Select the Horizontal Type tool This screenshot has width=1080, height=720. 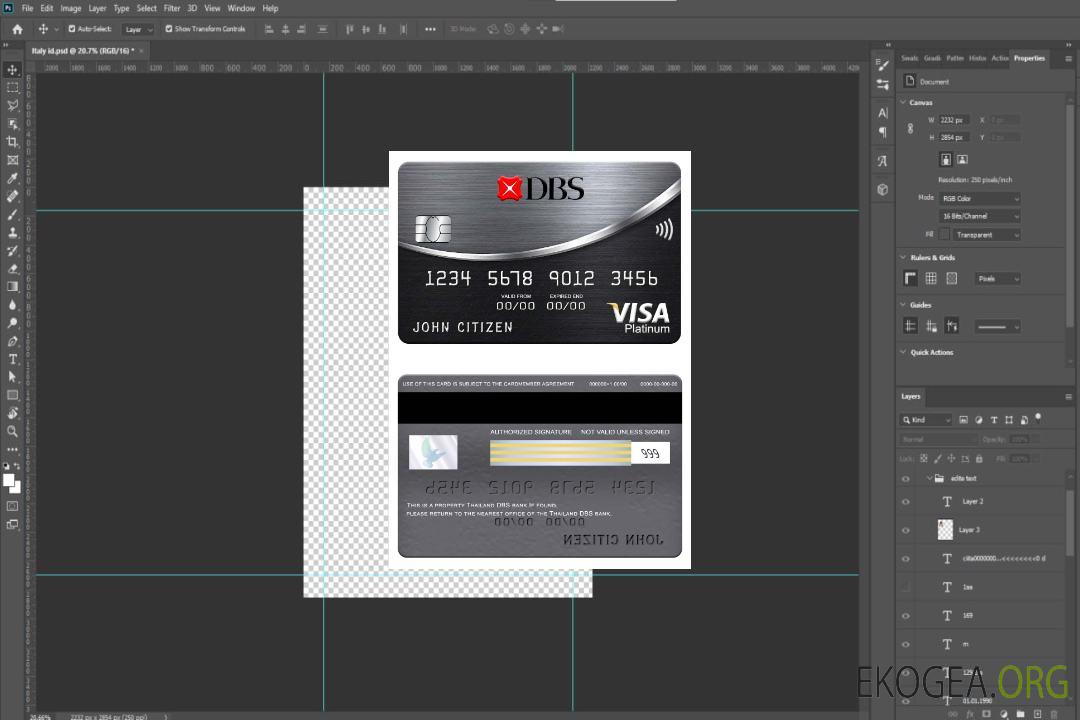12,359
